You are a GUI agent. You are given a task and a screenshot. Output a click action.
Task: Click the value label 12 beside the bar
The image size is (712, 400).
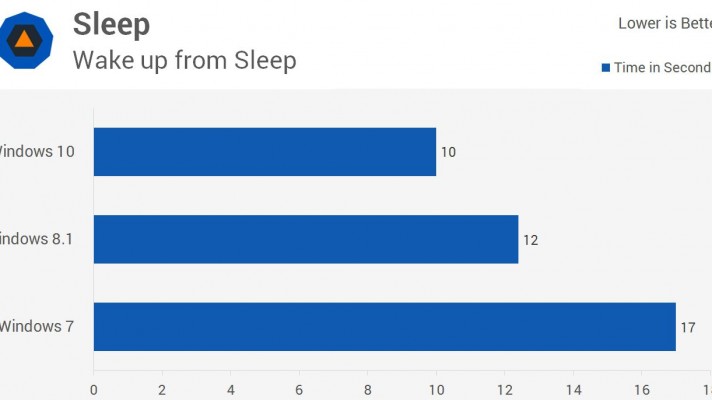coord(530,240)
